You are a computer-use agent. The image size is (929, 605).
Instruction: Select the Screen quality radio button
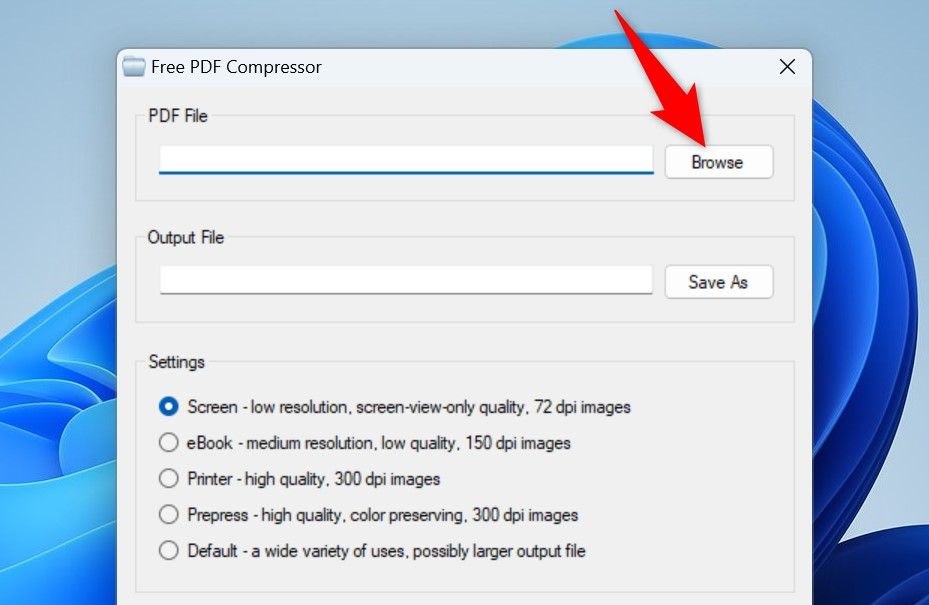click(168, 407)
